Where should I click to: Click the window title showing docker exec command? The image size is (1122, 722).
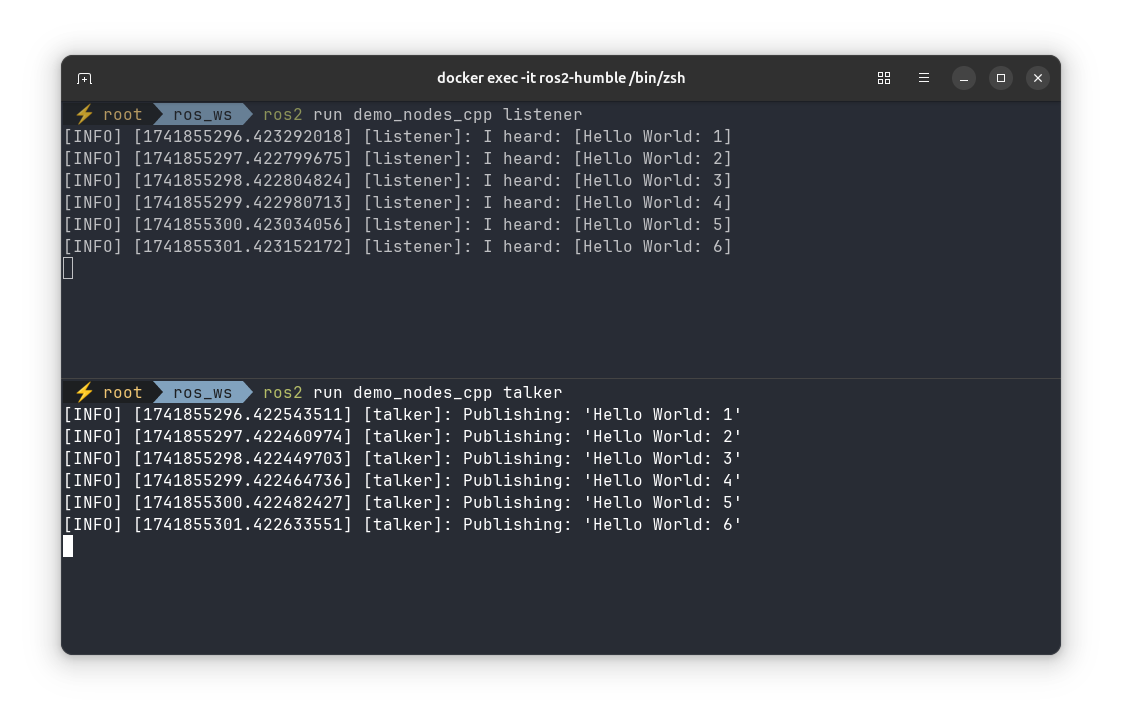point(561,77)
